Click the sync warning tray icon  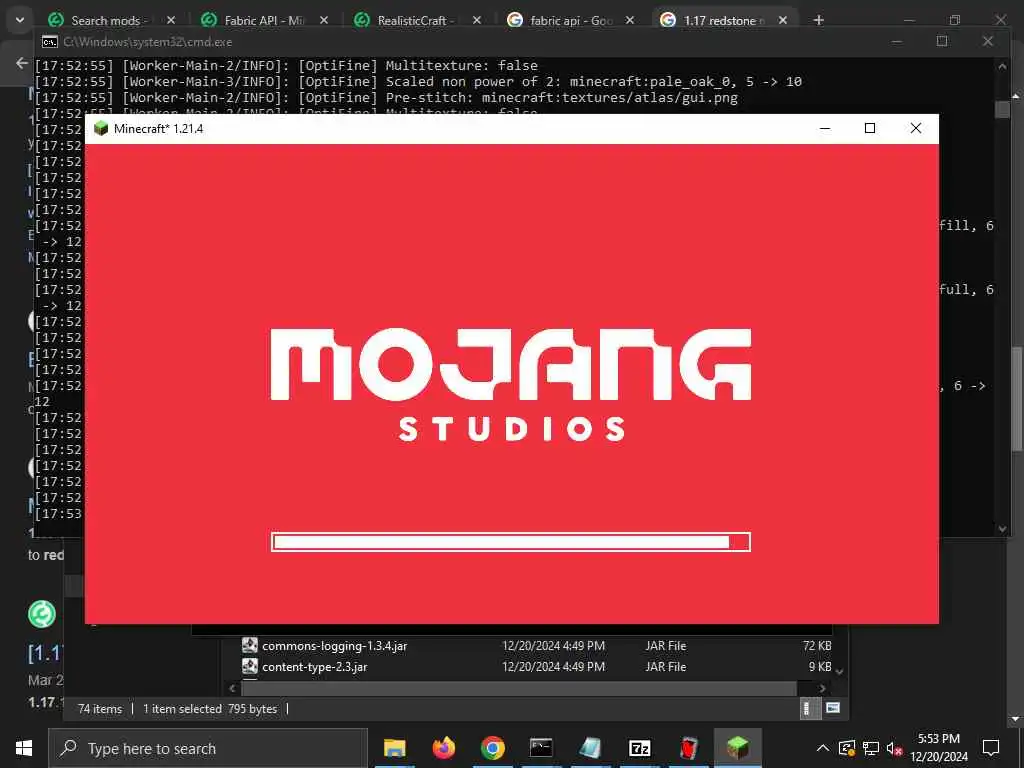coord(847,748)
